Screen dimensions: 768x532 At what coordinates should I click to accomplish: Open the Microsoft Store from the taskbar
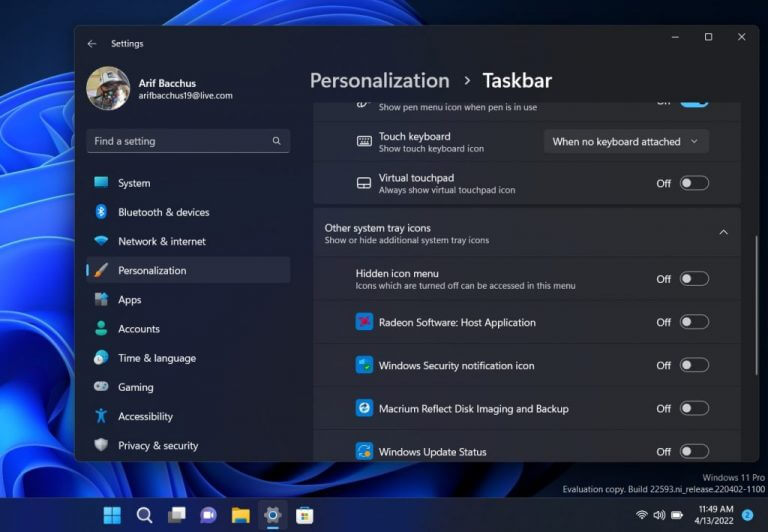pos(304,515)
